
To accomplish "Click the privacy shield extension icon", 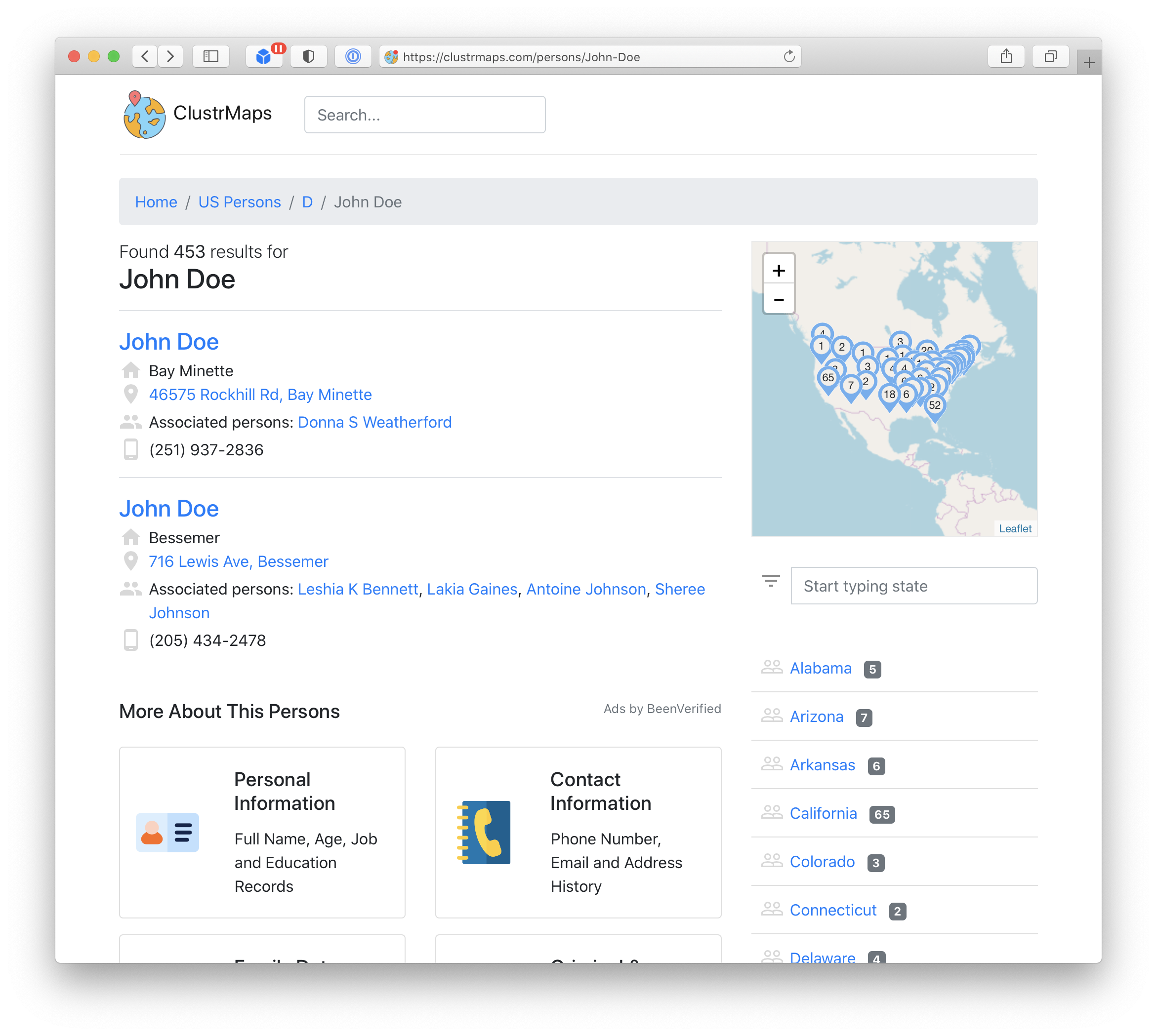I will click(x=309, y=56).
